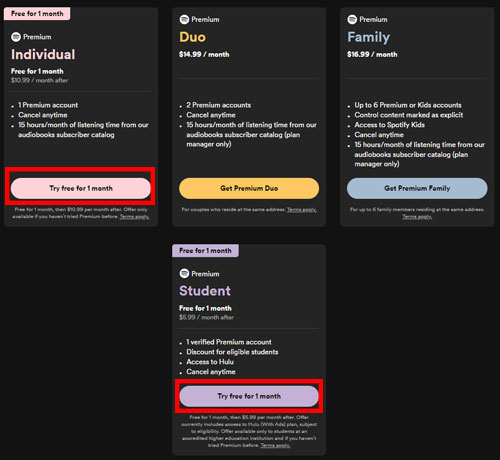Screen dimensions: 500x460
Task: Start Student plan with Try free for 1 month
Action: point(249,396)
